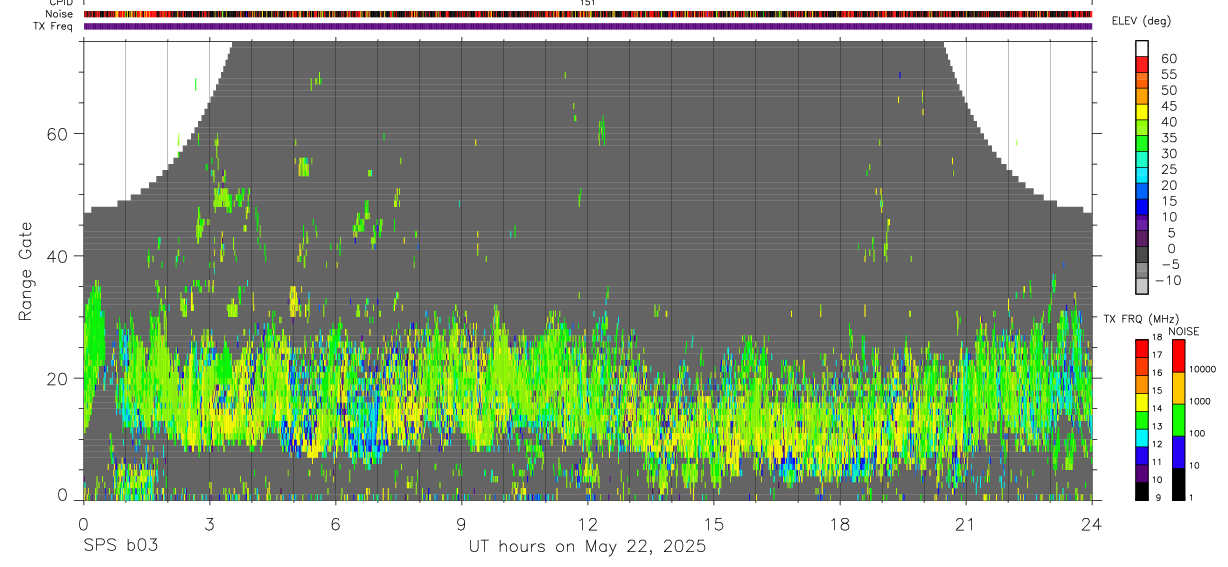Pick the black swatch in the NOISE scale
1228x567 pixels.
tap(1178, 484)
